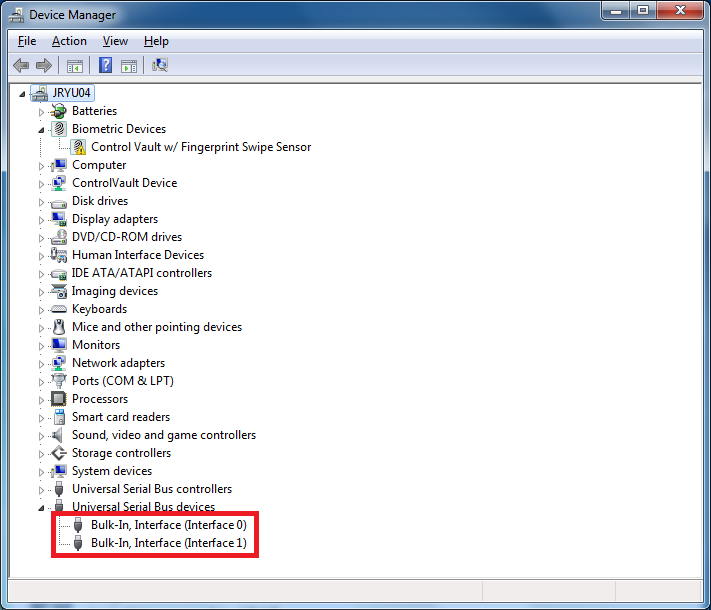
Task: Open the View menu
Action: (115, 41)
